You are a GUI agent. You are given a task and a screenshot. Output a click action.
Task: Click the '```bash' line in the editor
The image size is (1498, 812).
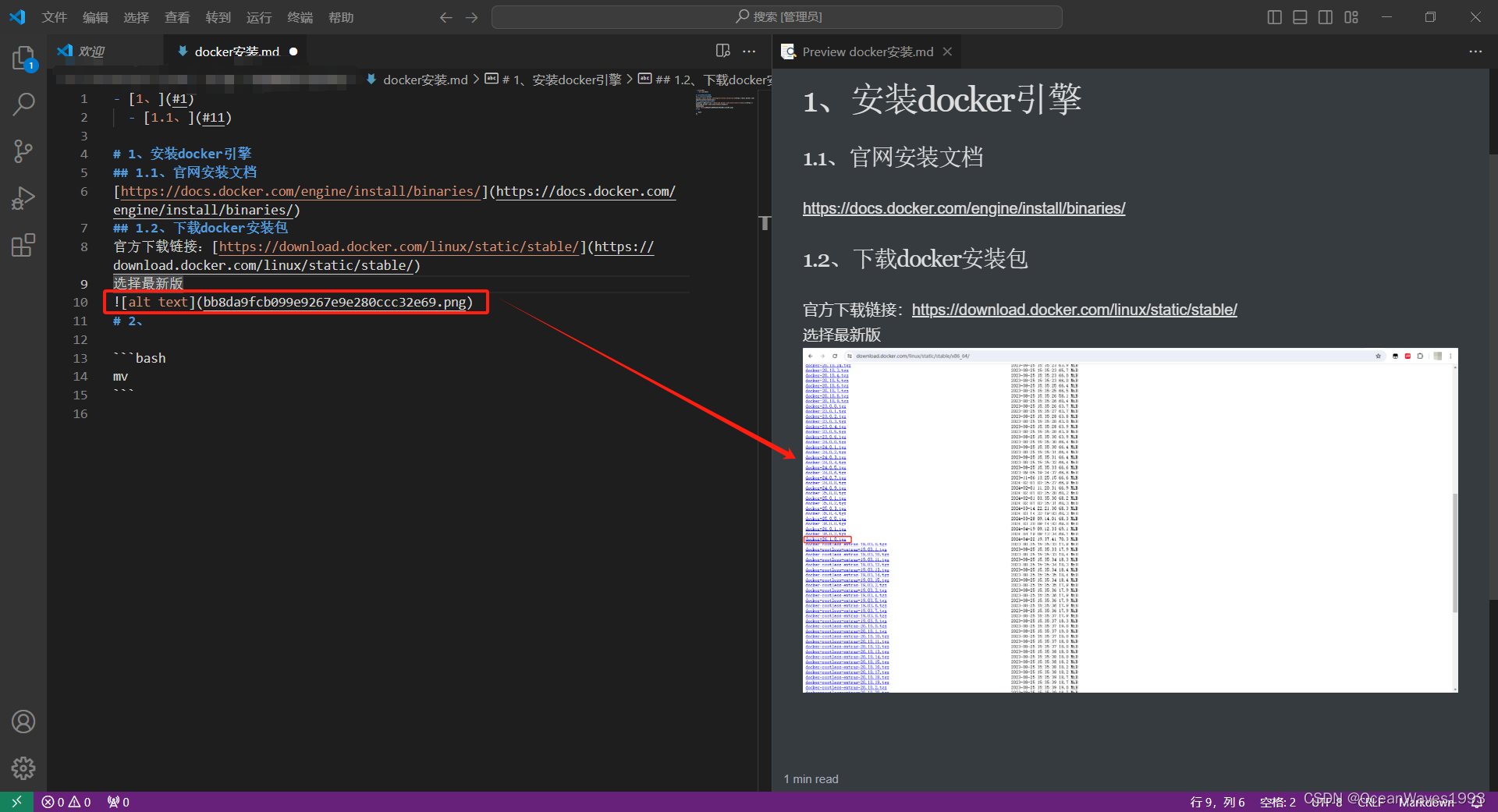coord(140,358)
